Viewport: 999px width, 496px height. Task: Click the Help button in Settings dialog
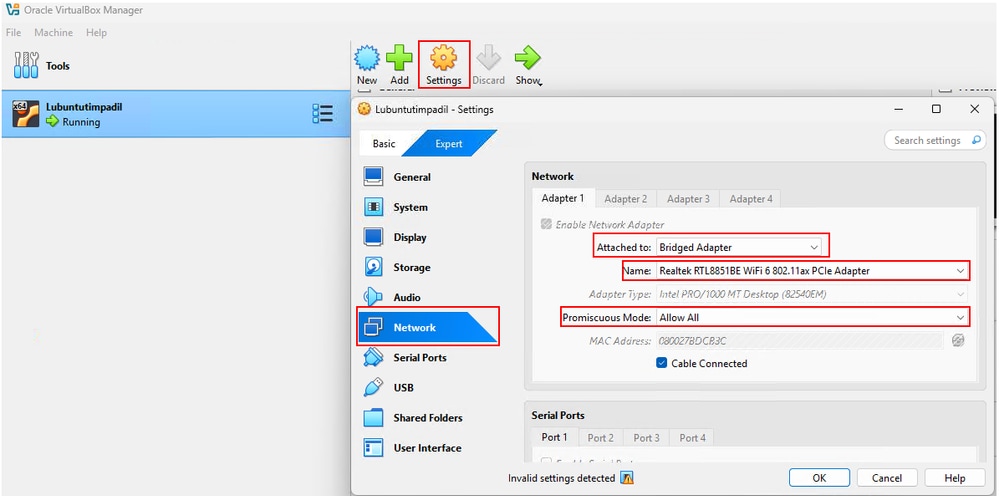(955, 478)
